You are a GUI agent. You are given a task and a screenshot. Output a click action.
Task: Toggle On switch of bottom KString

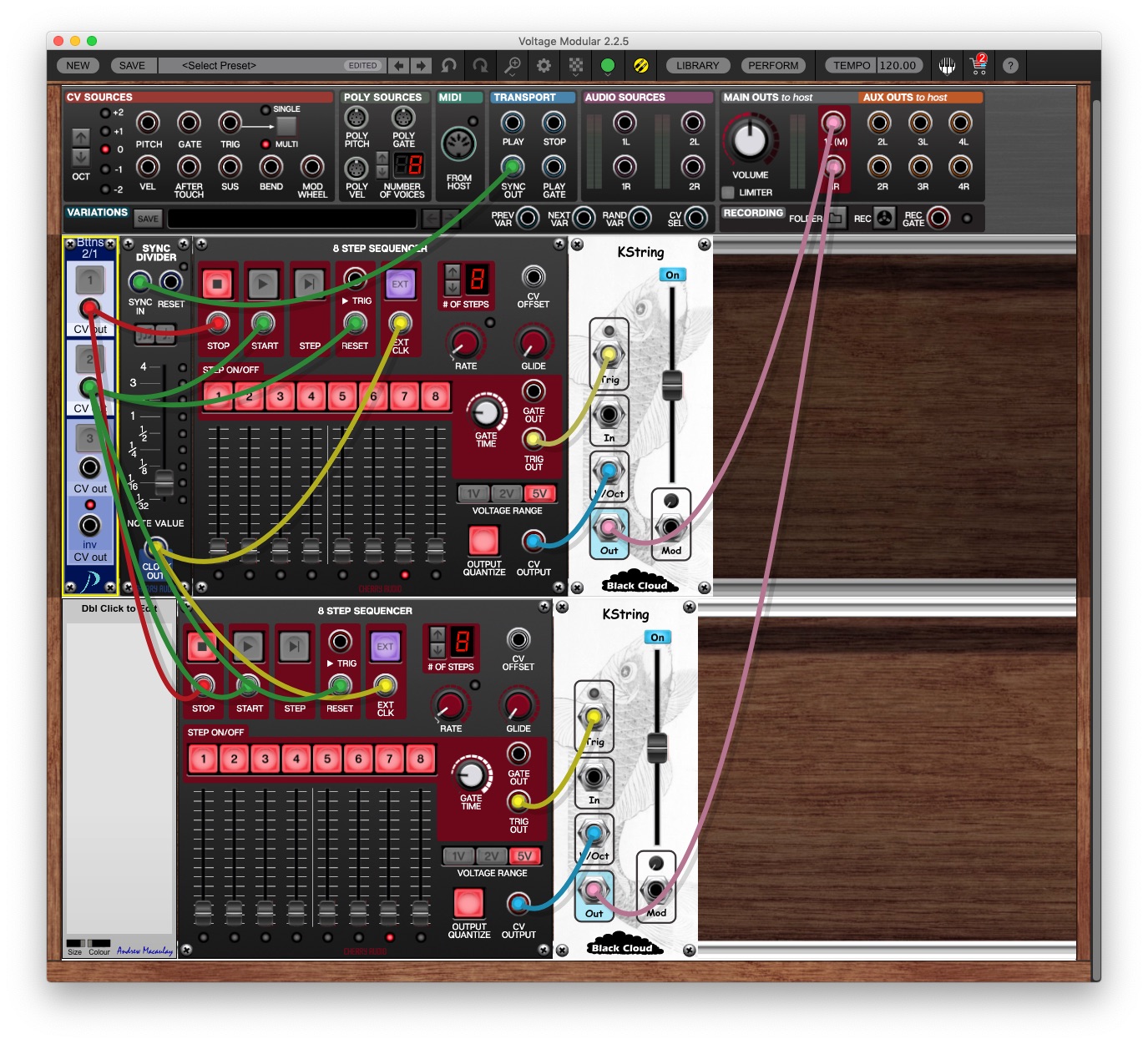tap(657, 638)
